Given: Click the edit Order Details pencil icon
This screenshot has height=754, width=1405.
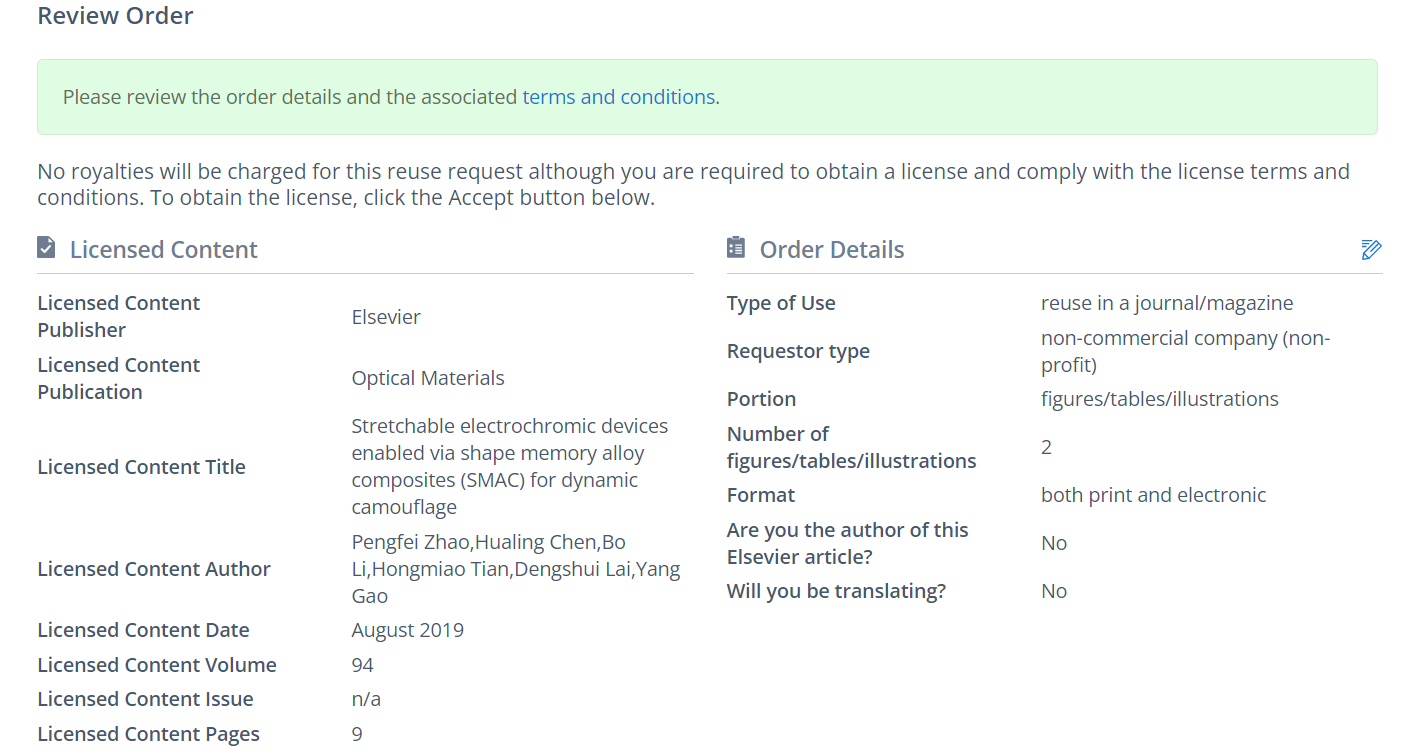Looking at the screenshot, I should coord(1371,250).
